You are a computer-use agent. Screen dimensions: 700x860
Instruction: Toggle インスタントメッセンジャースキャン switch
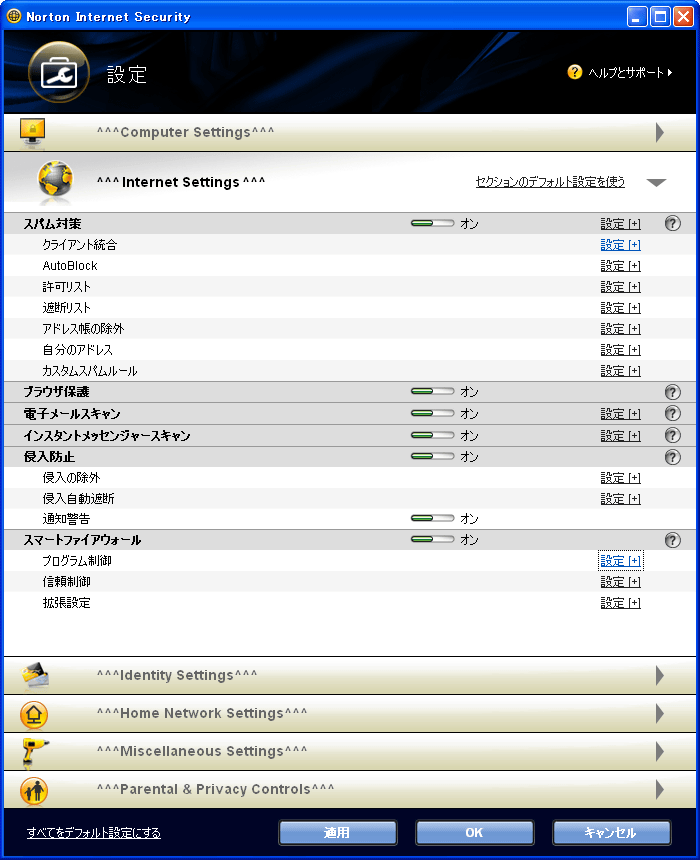[432, 435]
